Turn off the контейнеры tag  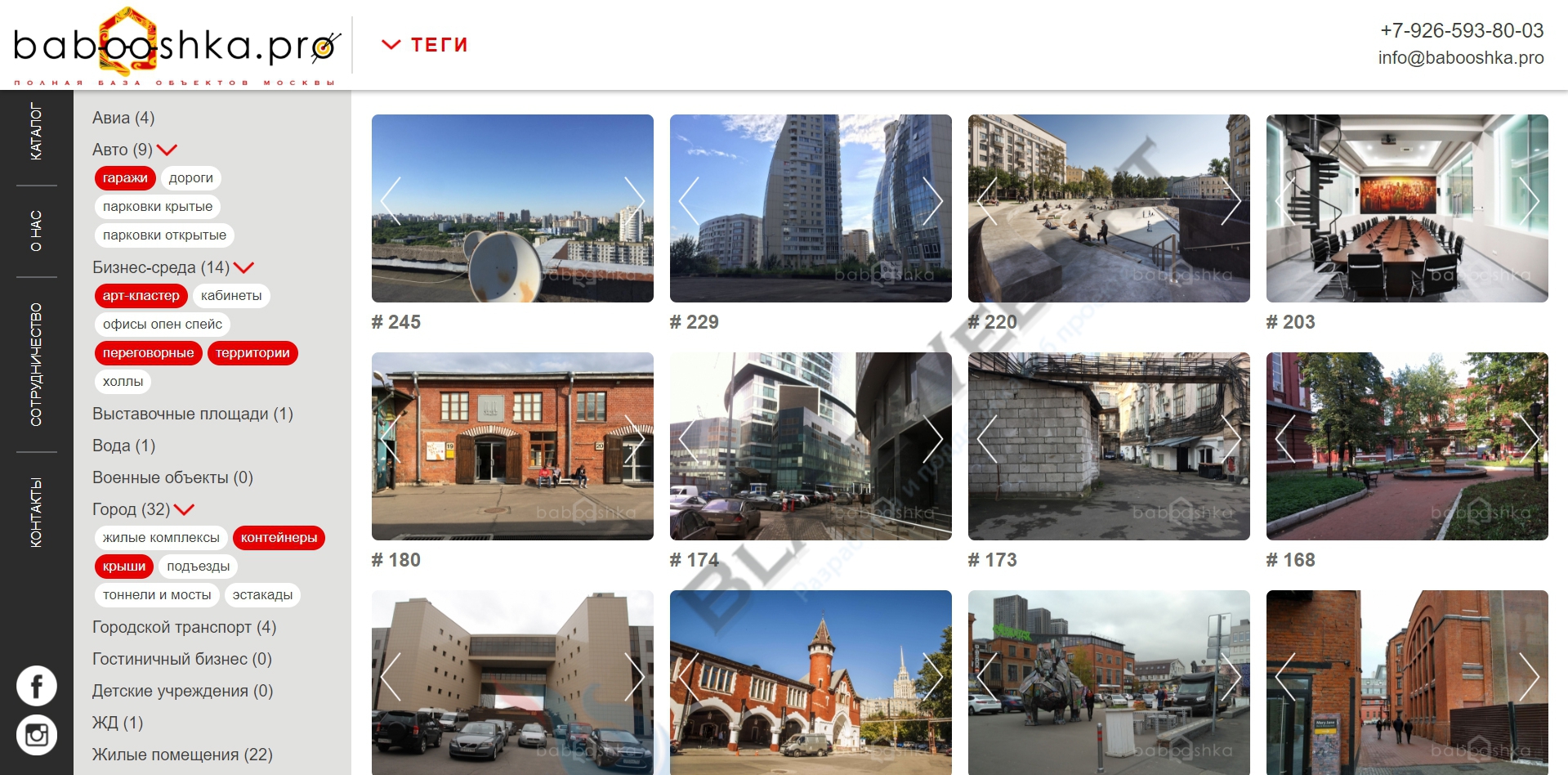(x=279, y=538)
